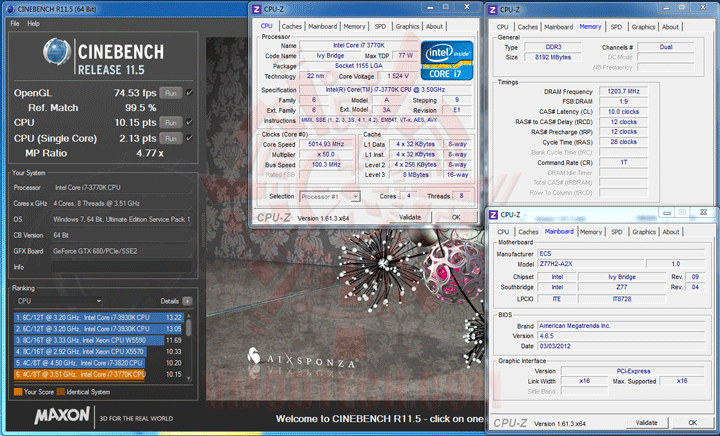
Task: Click the Intel Core i7 logo badge
Action: pyautogui.click(x=447, y=61)
